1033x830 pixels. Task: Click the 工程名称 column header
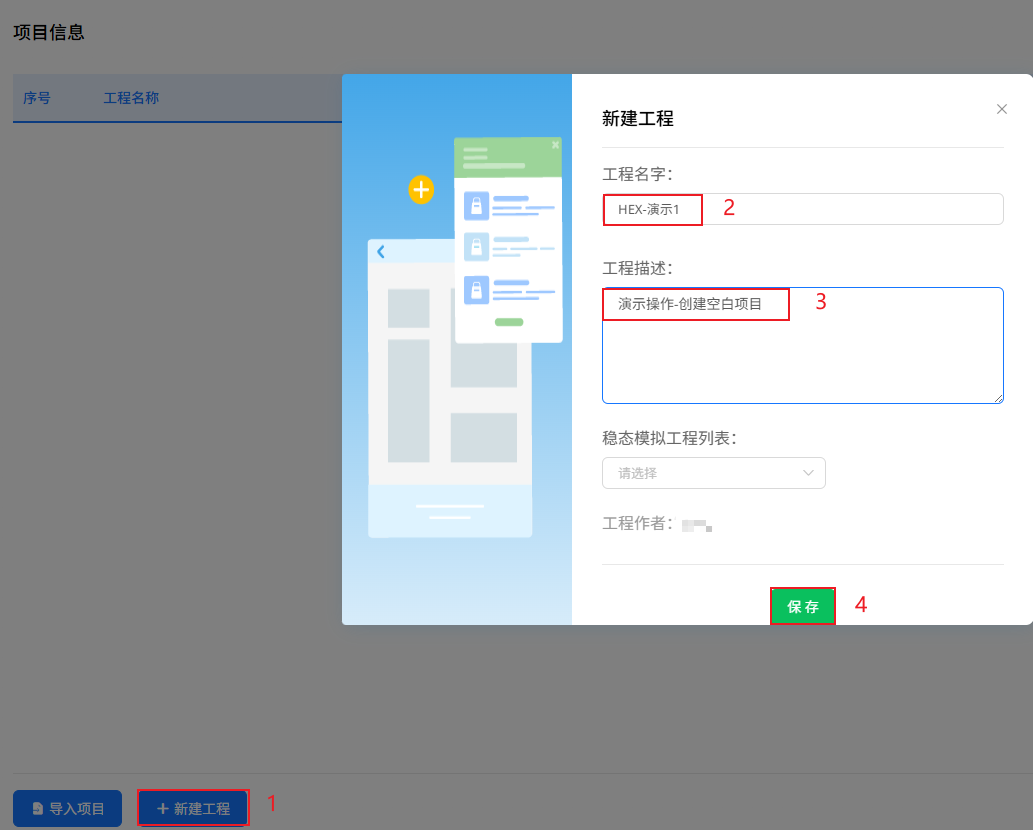tap(131, 98)
